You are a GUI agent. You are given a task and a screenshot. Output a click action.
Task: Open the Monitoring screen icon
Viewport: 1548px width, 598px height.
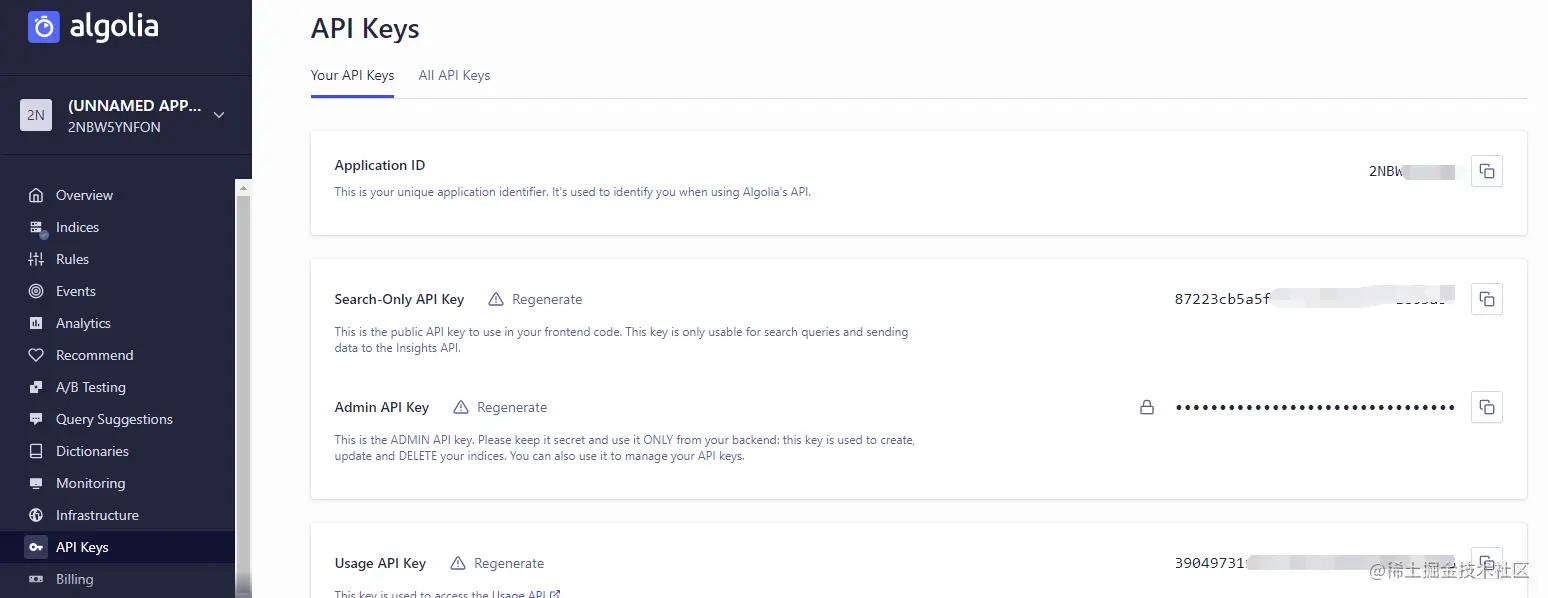(x=36, y=483)
